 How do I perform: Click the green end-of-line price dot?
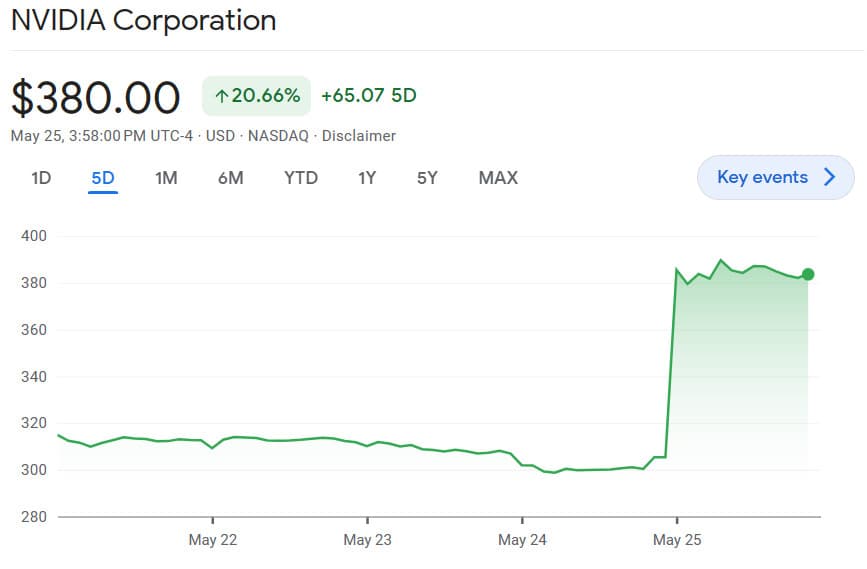coord(808,274)
